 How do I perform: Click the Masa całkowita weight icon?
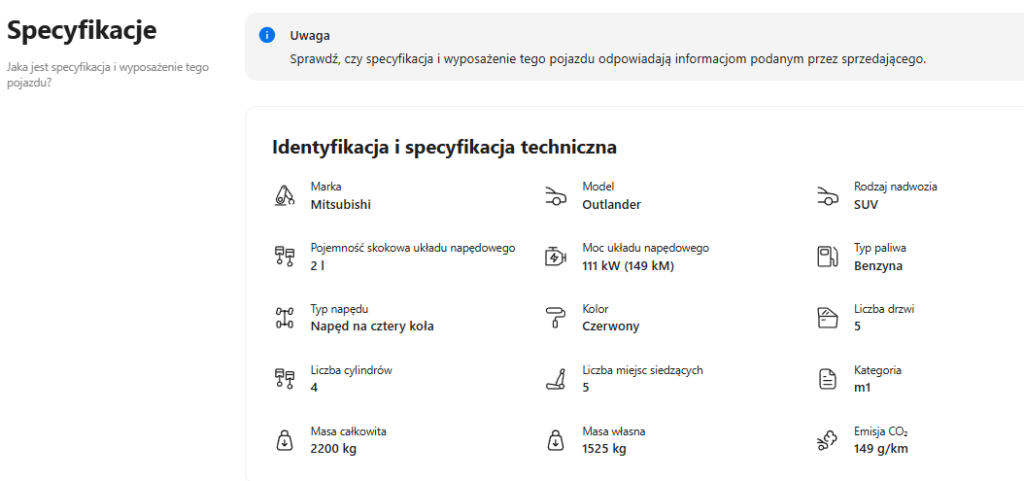(284, 440)
